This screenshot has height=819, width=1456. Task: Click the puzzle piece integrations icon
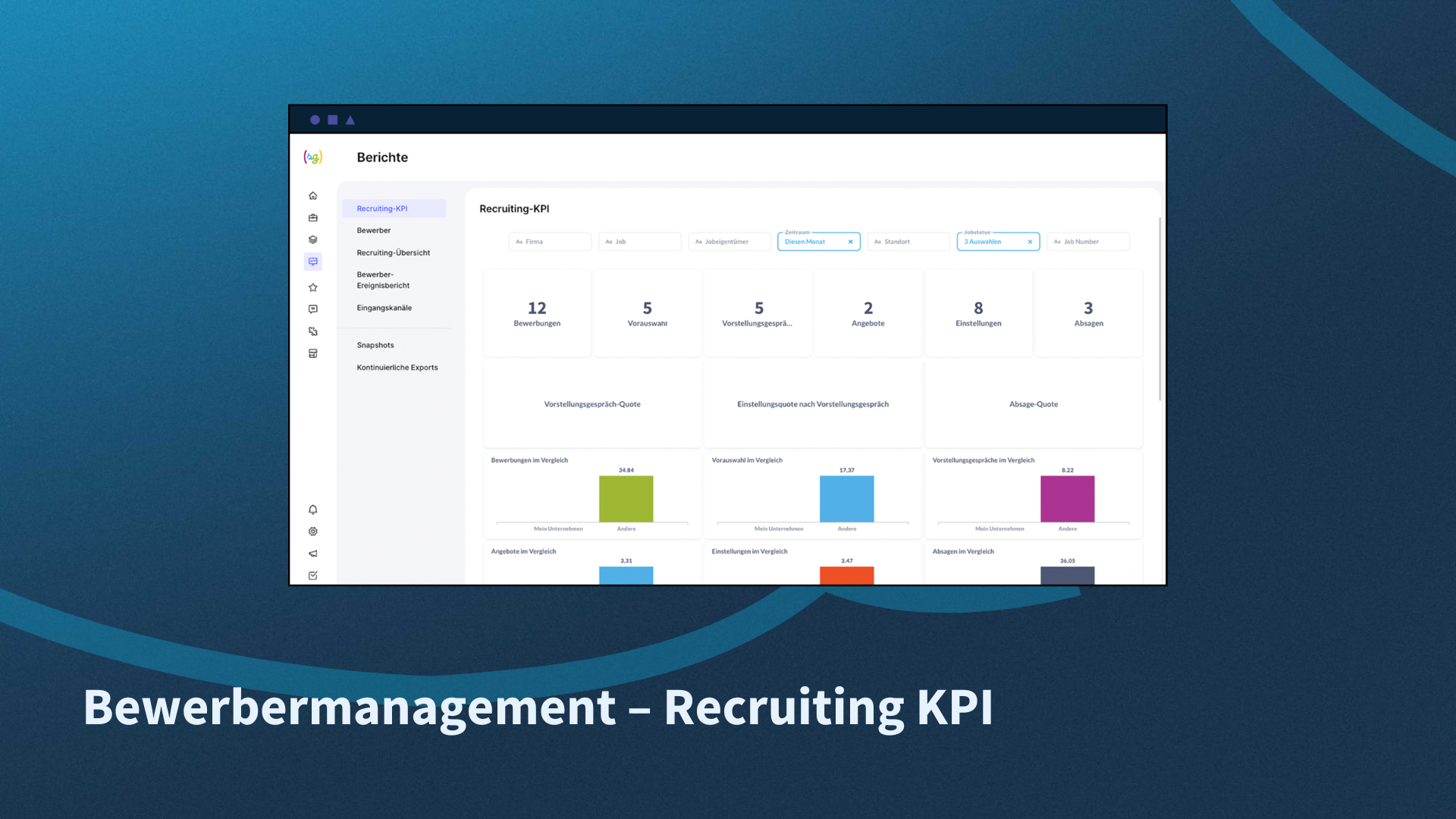[312, 331]
